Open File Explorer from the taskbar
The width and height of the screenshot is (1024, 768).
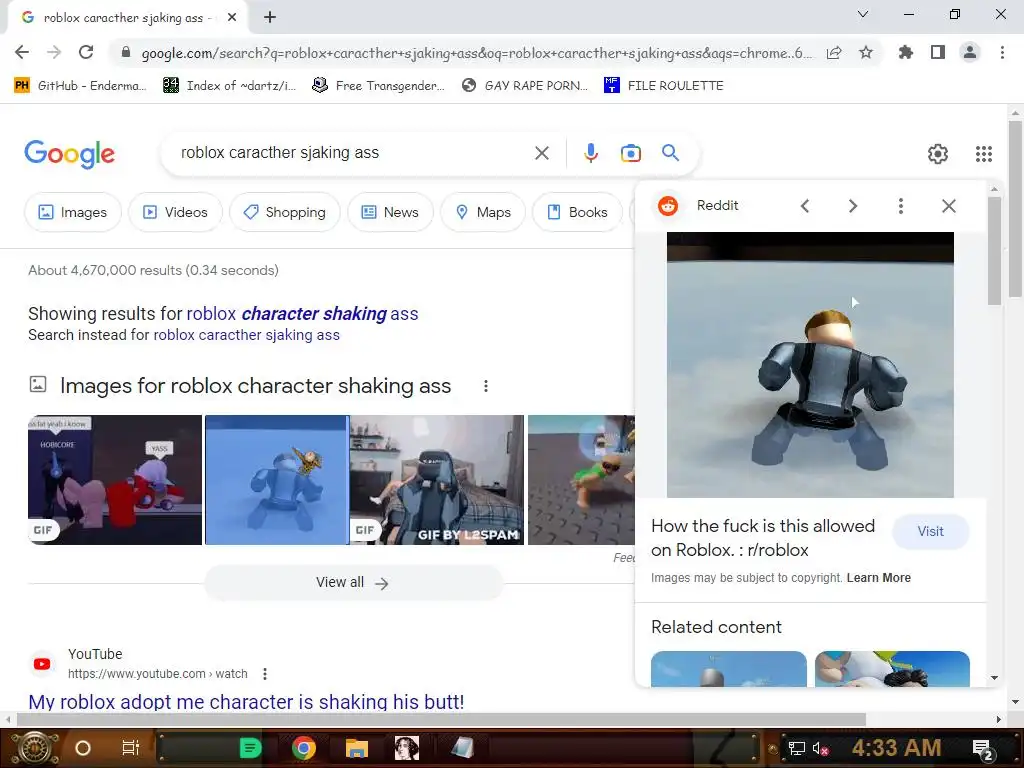point(357,748)
